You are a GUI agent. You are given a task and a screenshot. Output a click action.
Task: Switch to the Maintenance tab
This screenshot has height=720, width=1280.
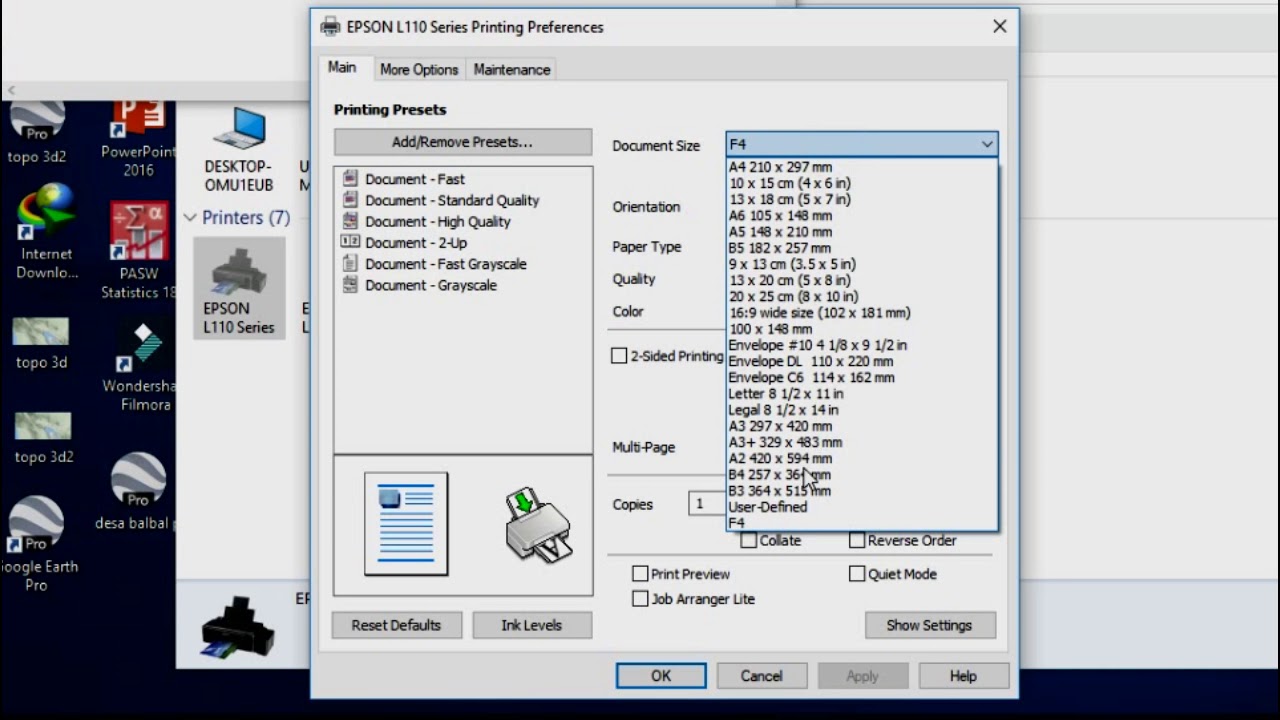click(512, 69)
